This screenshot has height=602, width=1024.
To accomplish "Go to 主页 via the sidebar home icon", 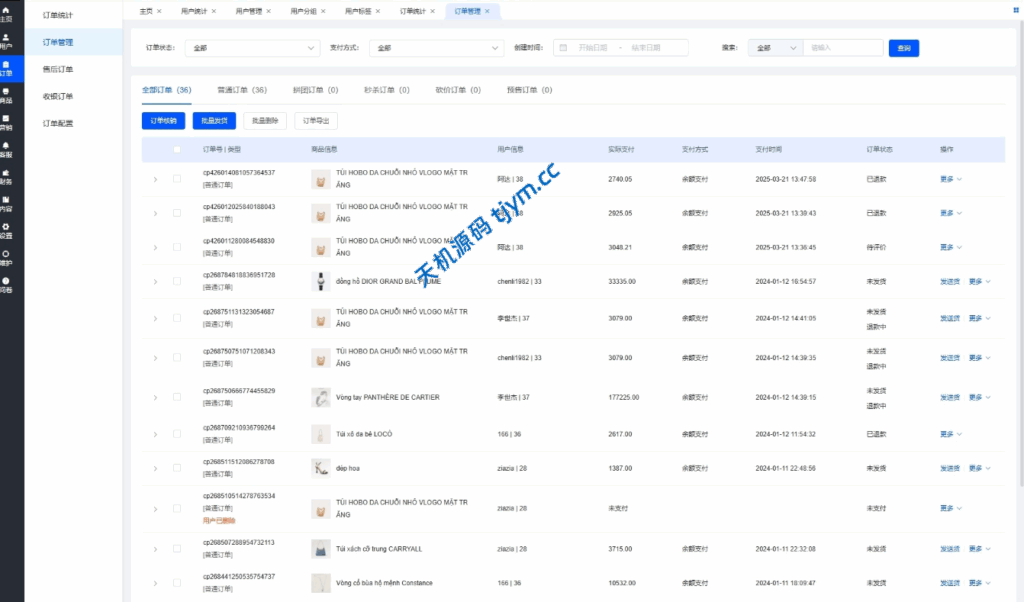I will coord(7,15).
